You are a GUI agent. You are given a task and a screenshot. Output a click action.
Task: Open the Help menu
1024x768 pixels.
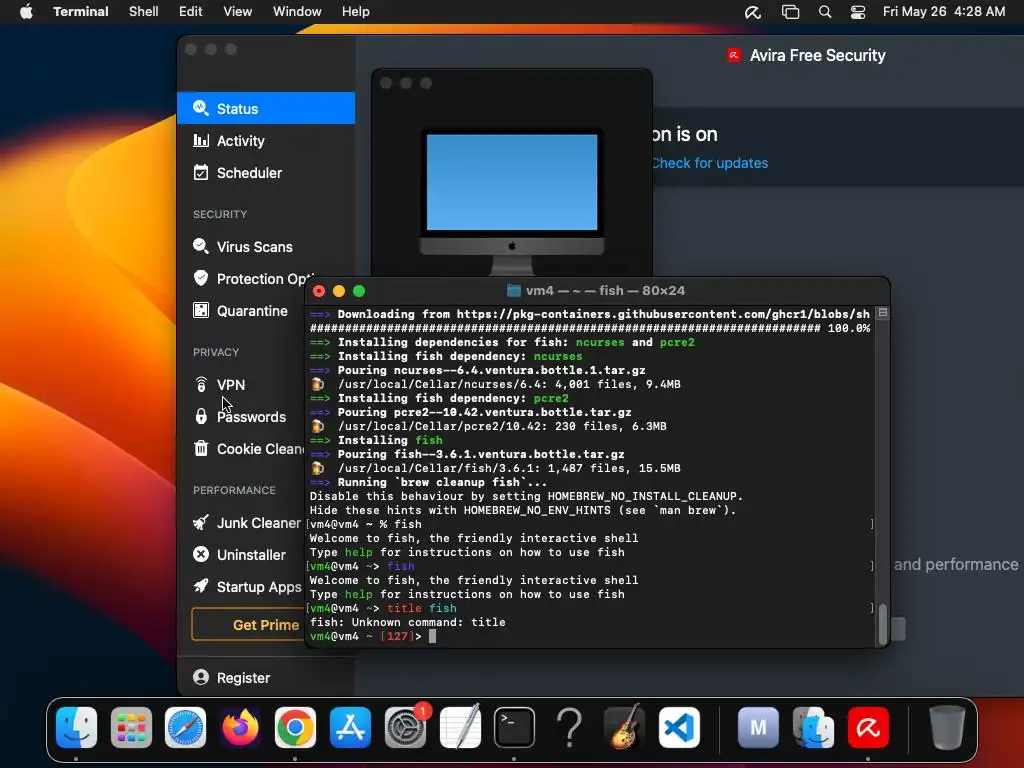[x=356, y=12]
